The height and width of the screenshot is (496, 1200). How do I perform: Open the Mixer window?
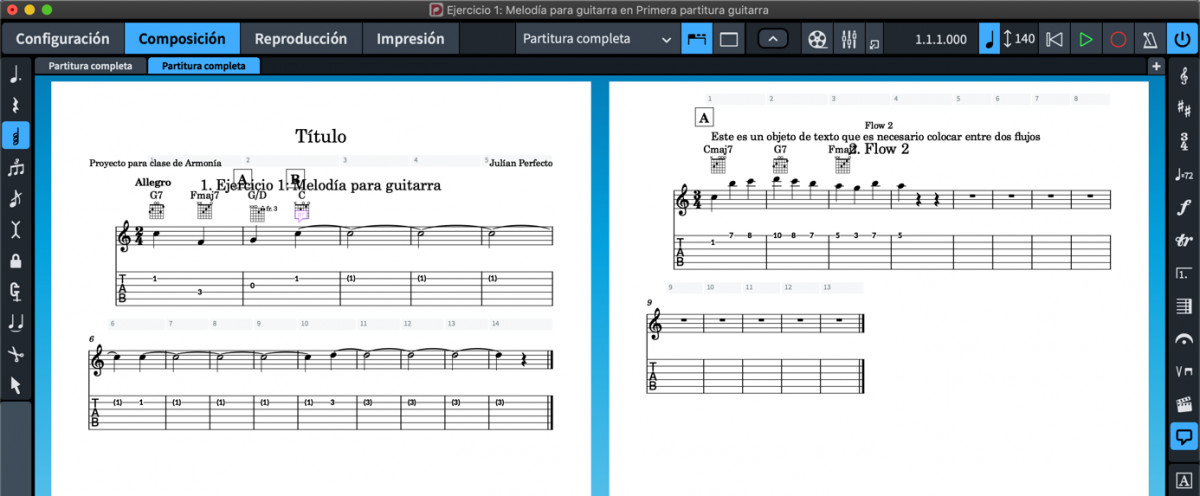(849, 40)
